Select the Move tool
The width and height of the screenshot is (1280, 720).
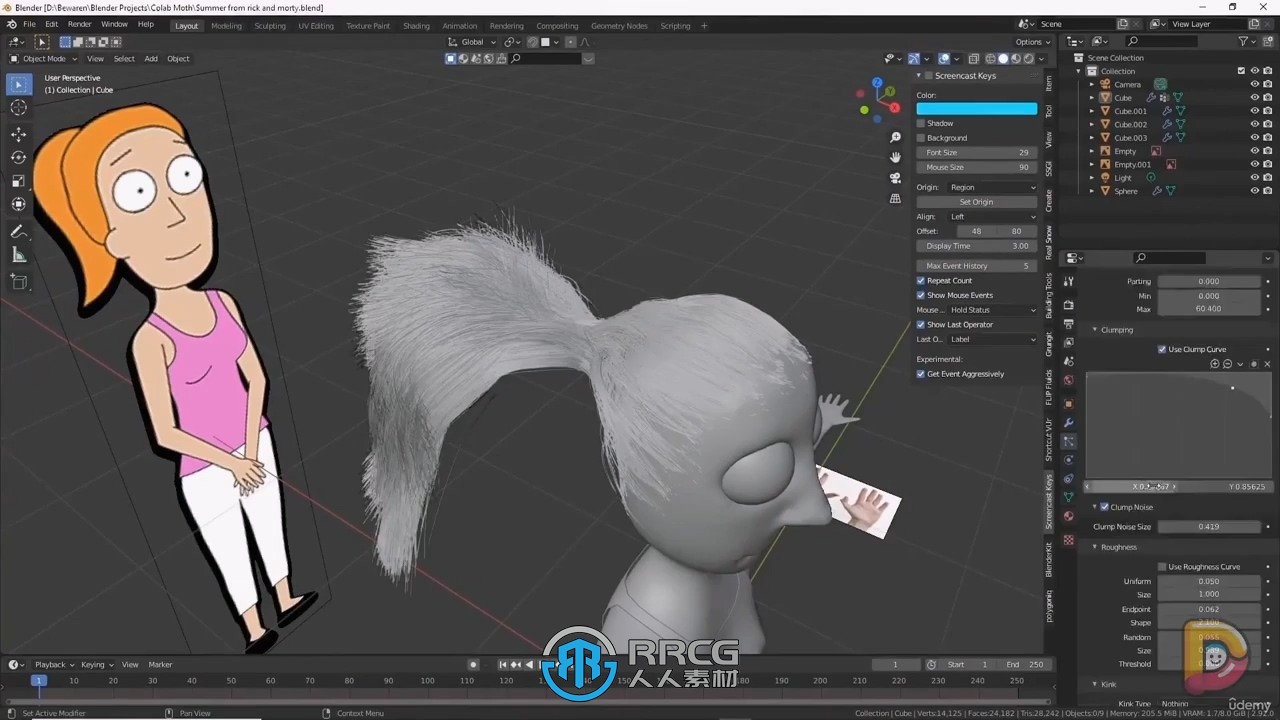19,134
